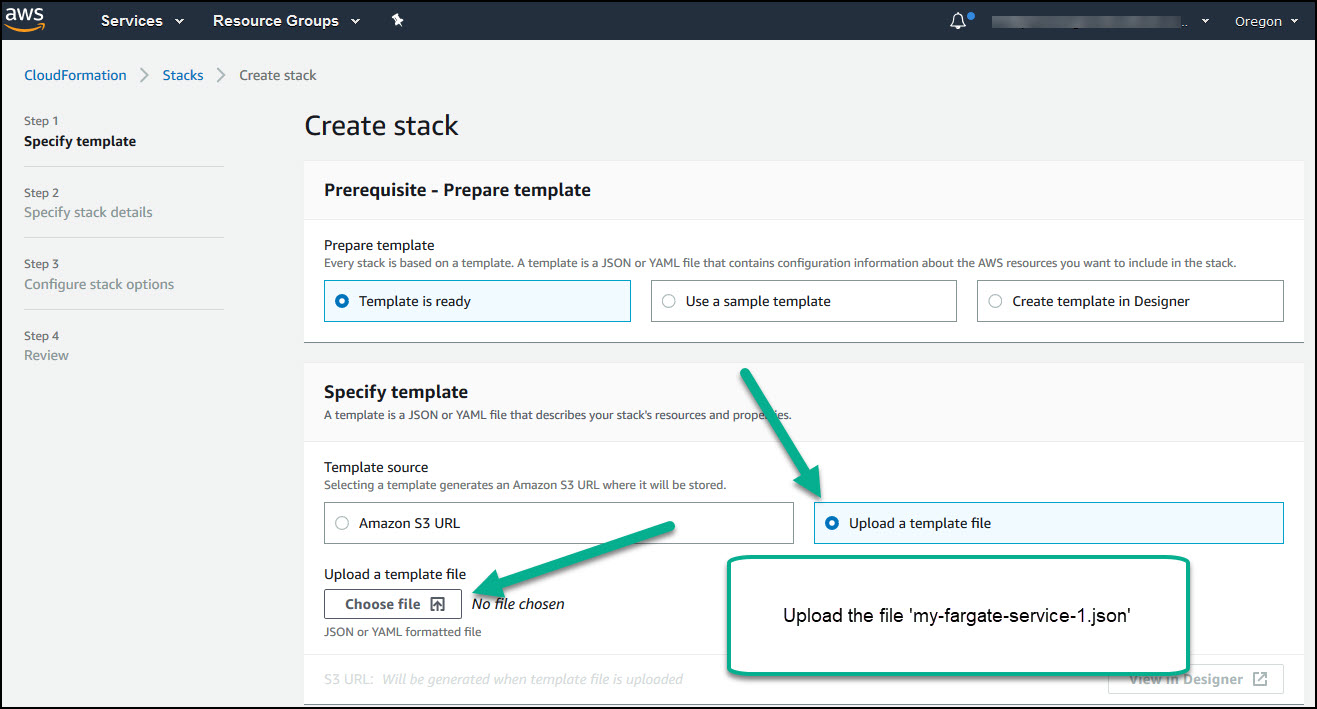Open the Oregon region selector
The image size is (1317, 709).
coord(1266,21)
